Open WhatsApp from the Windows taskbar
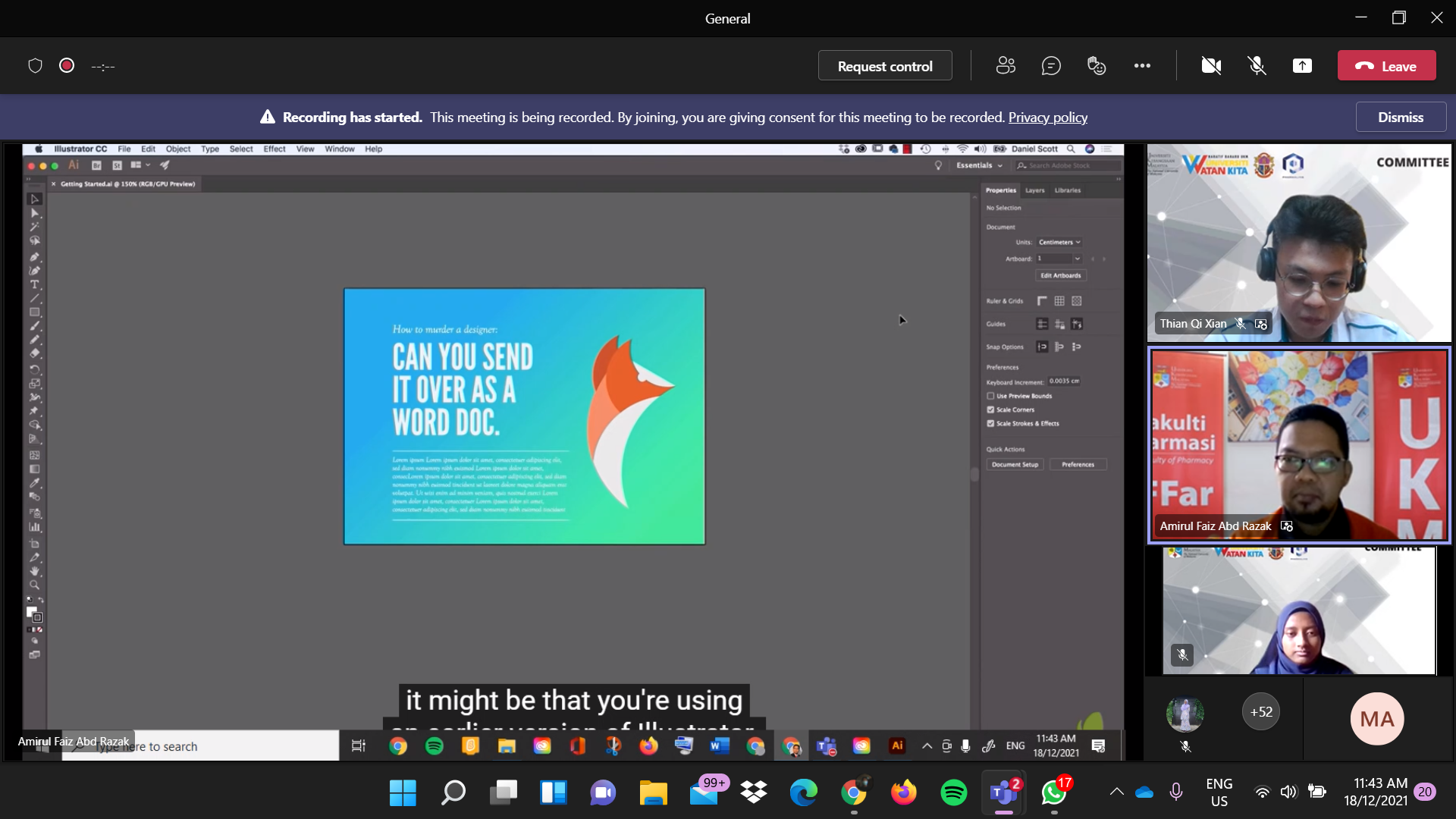The image size is (1456, 819). coord(1054,792)
